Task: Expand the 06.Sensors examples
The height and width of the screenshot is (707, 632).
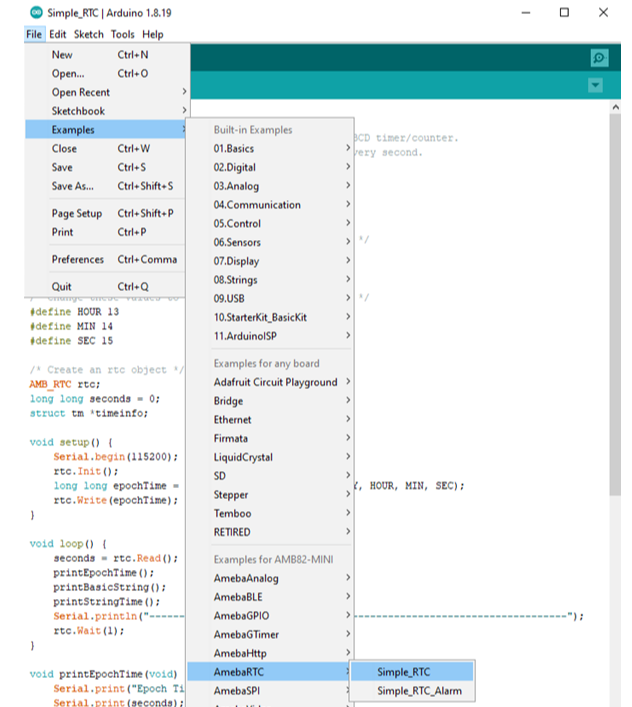Action: click(x=270, y=243)
